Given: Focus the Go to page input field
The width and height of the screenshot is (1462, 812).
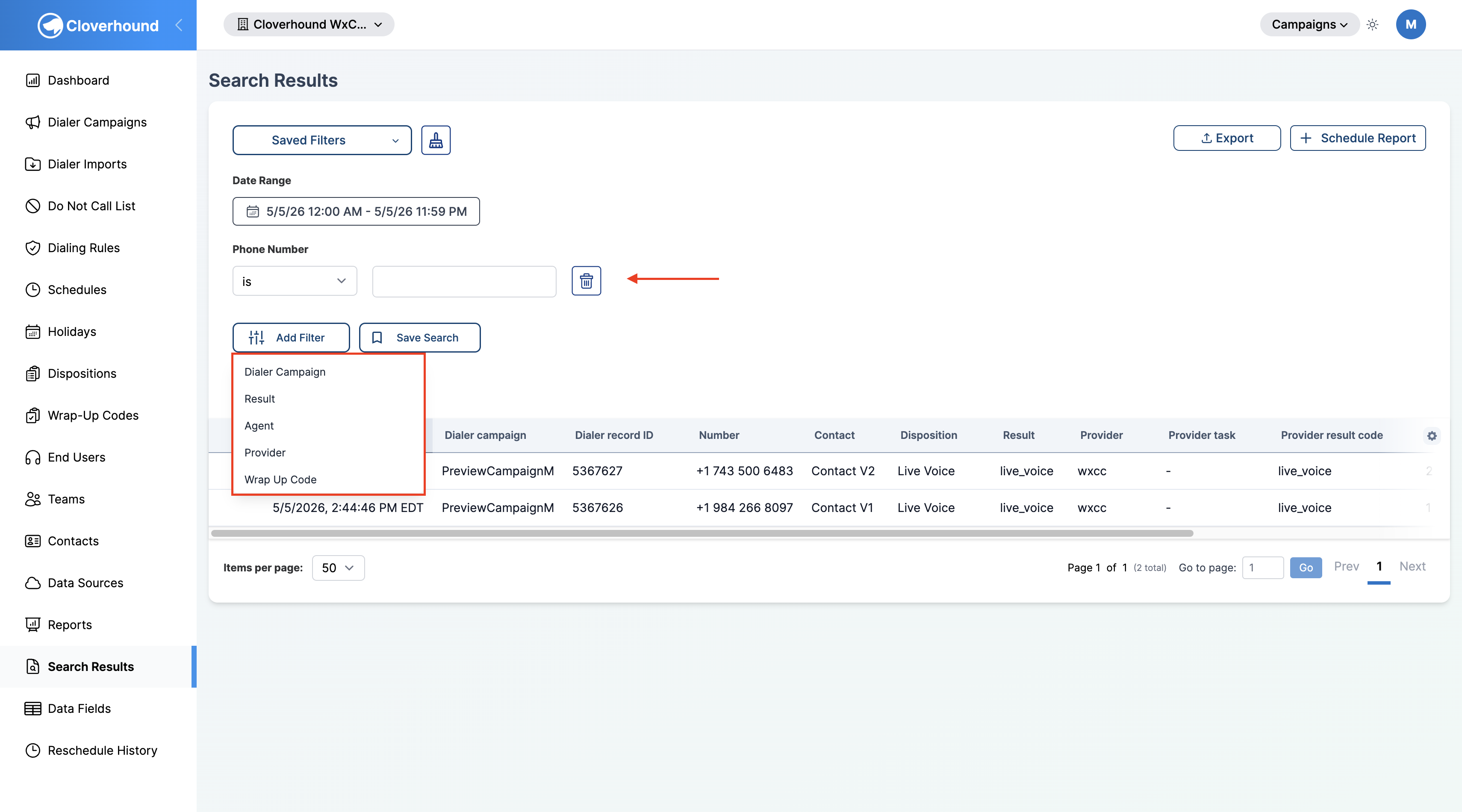Looking at the screenshot, I should pos(1263,568).
